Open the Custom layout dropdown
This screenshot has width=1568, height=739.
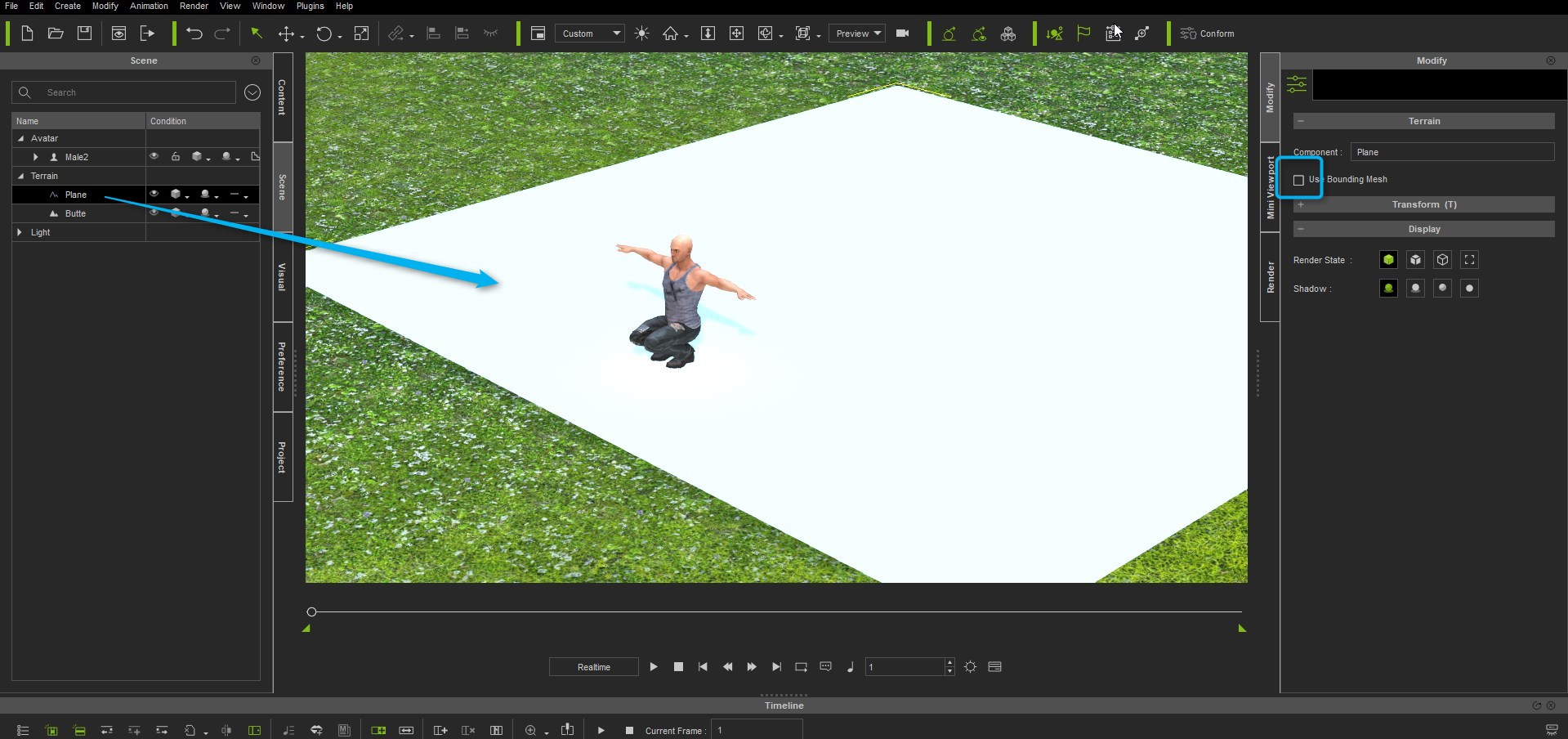[x=590, y=34]
